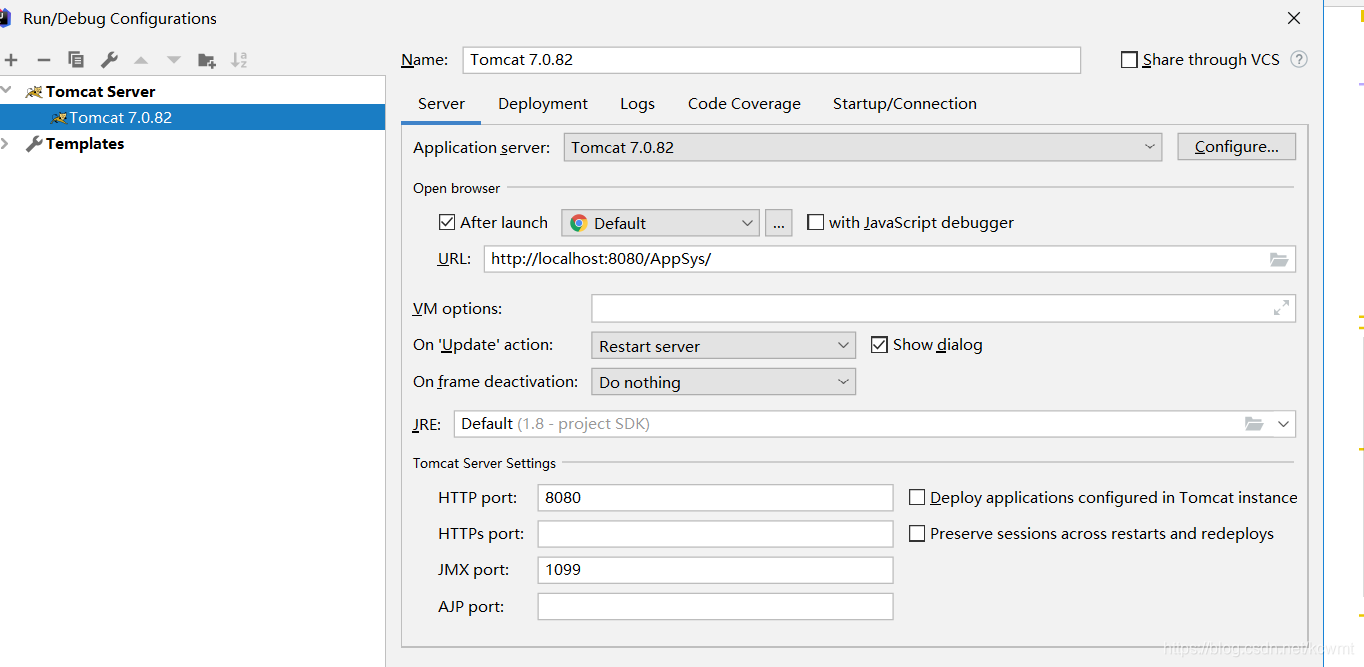The width and height of the screenshot is (1364, 667).
Task: Click the folder icon in the URL field
Action: click(1279, 259)
